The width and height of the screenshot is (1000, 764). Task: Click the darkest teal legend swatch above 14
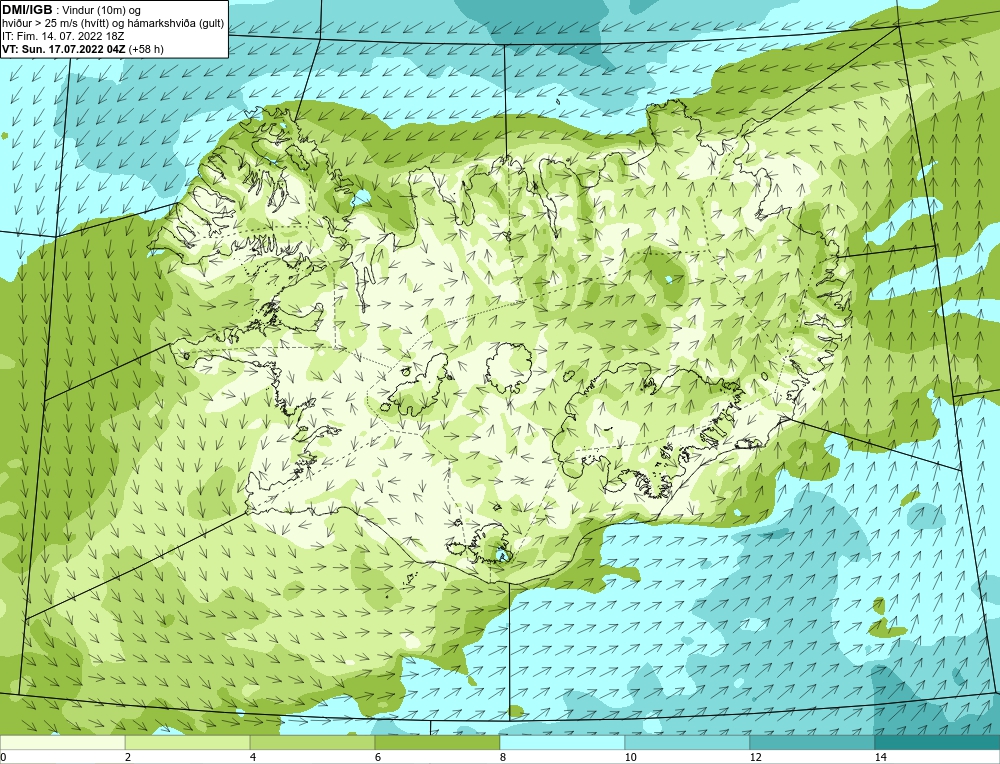click(938, 742)
